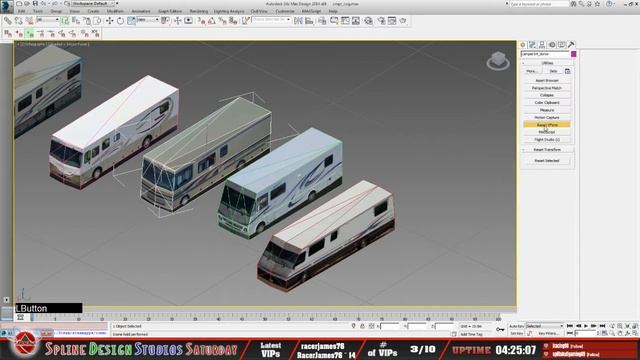Select the Bind to Space Warp tool

29,20
